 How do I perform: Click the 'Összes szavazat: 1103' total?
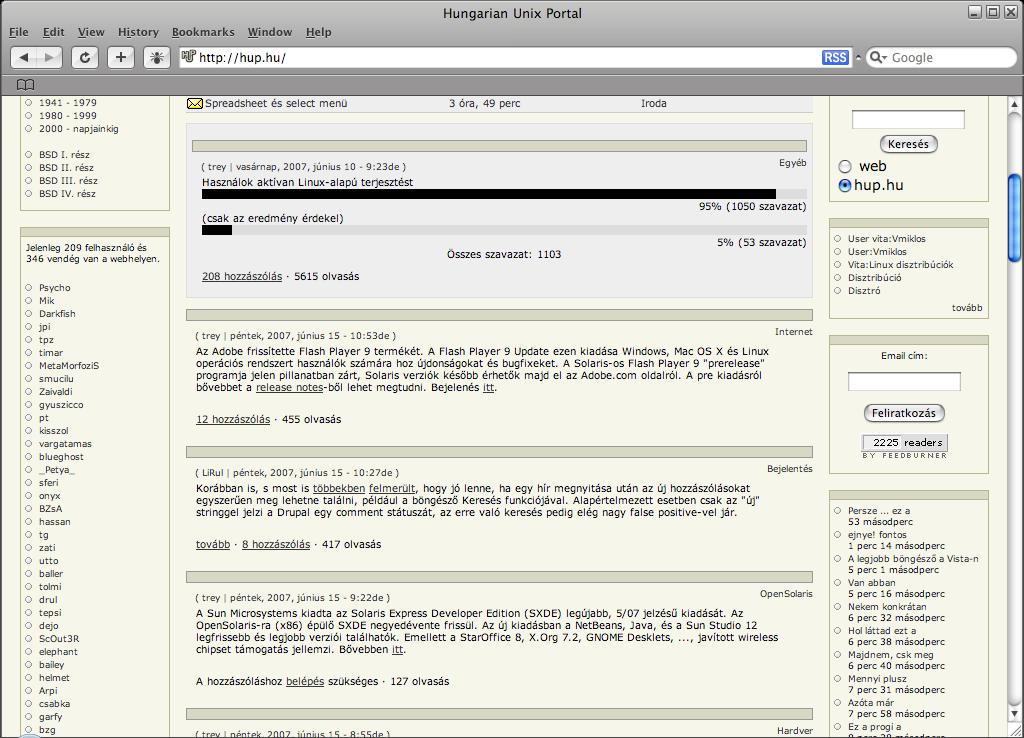[504, 254]
